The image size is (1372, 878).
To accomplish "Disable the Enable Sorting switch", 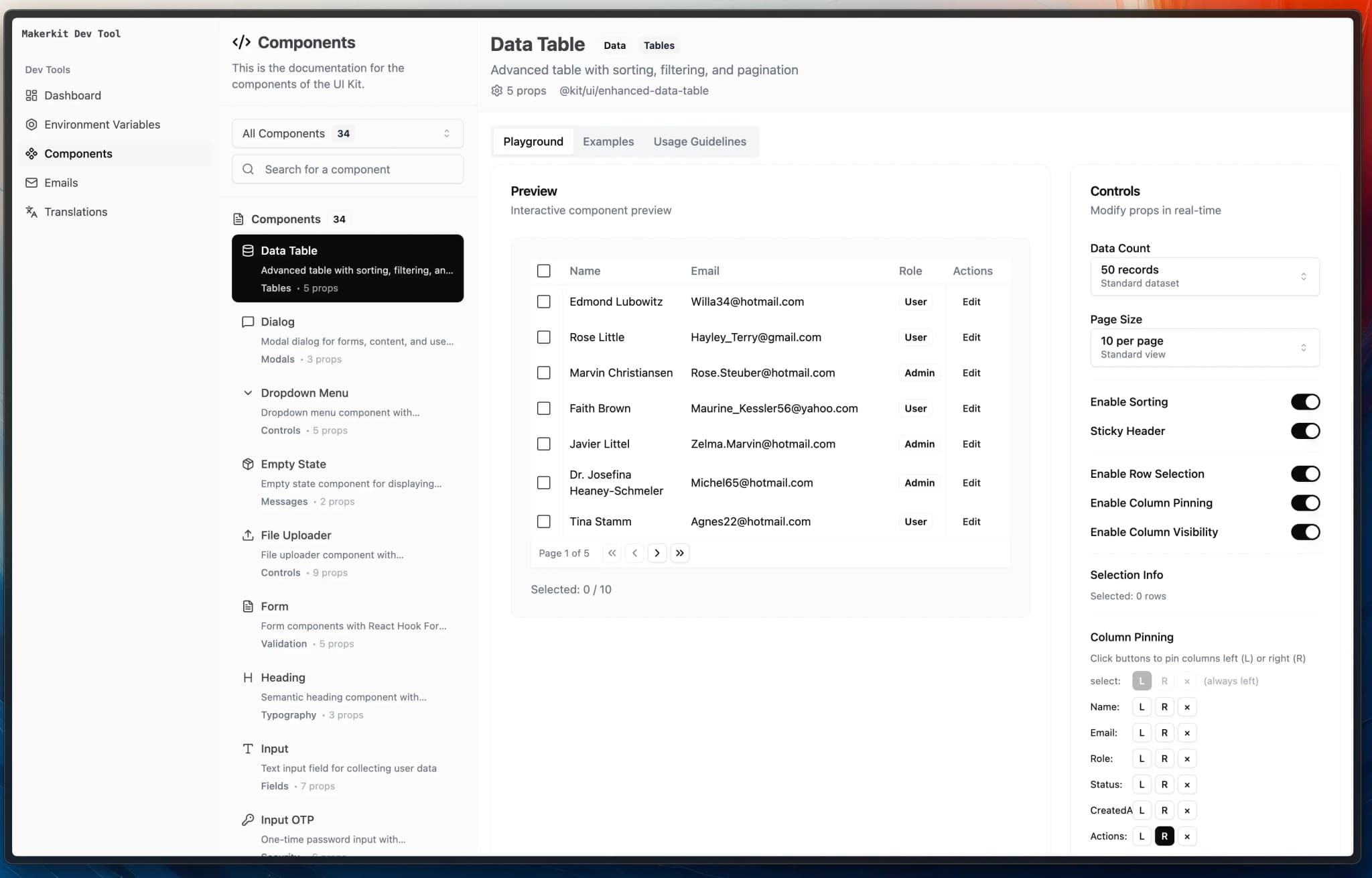I will click(1304, 402).
